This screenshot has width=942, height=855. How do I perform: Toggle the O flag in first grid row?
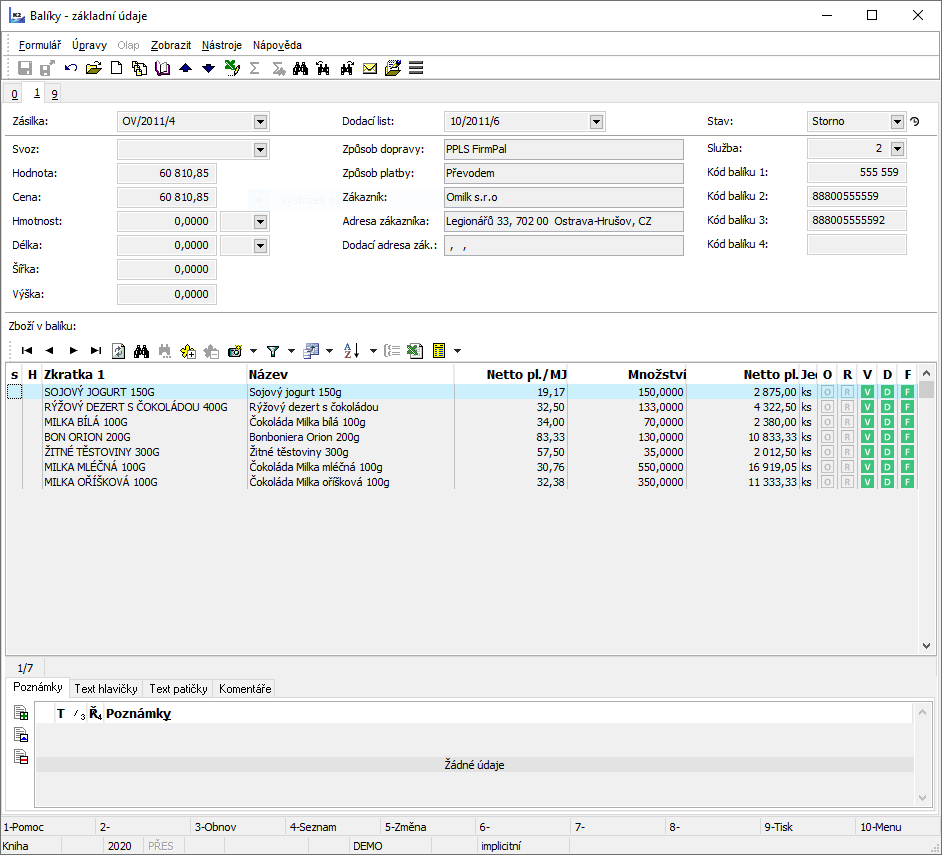coord(827,392)
